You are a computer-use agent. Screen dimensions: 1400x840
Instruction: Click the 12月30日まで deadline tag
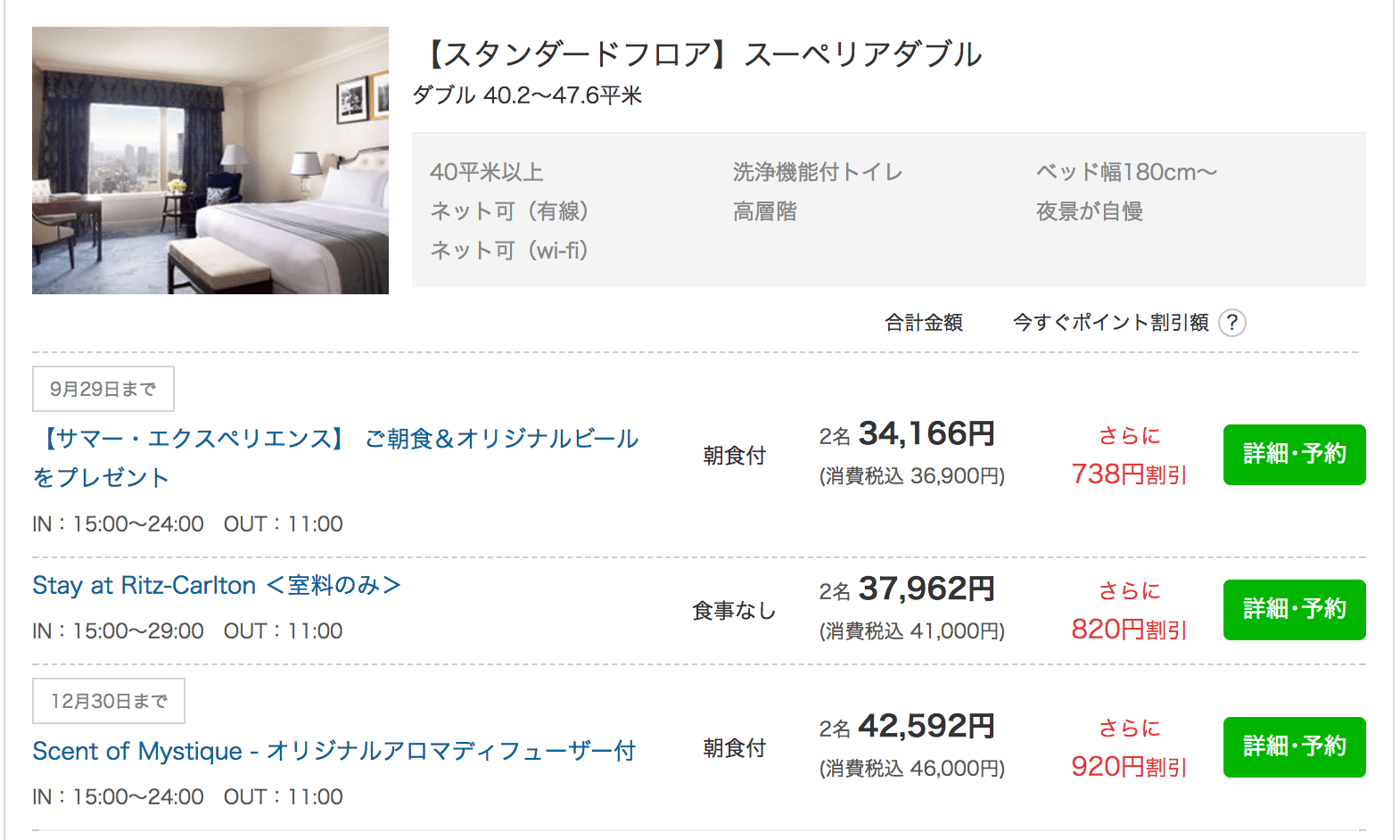click(109, 701)
